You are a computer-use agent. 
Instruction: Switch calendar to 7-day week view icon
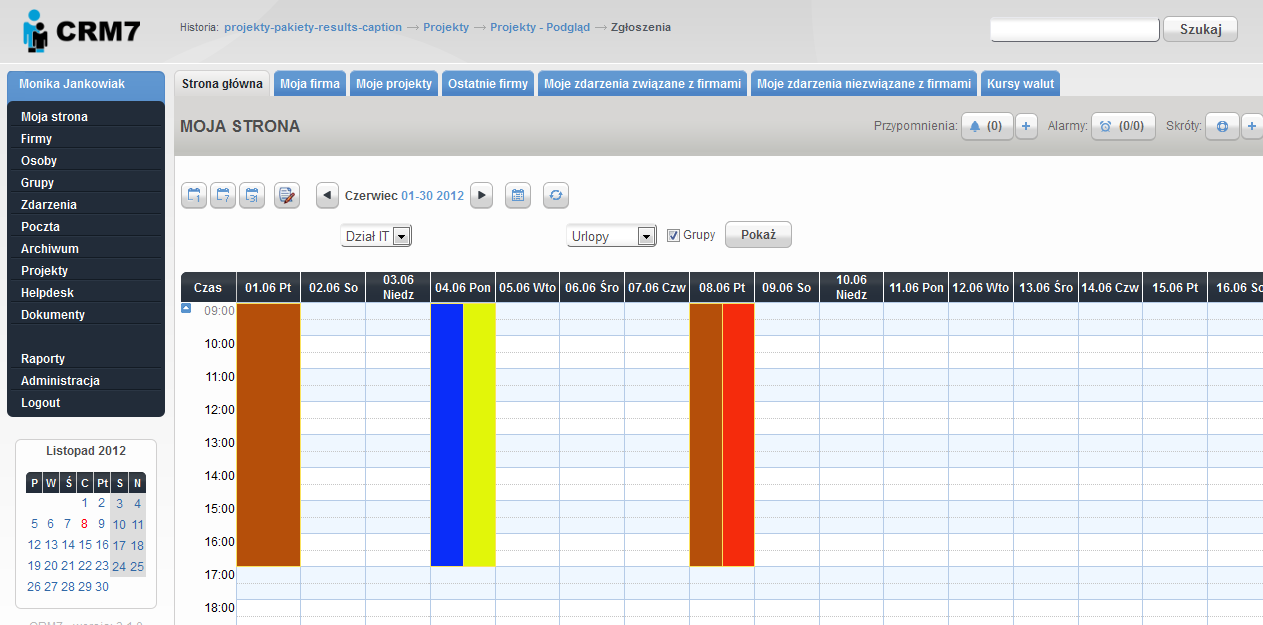click(x=223, y=196)
